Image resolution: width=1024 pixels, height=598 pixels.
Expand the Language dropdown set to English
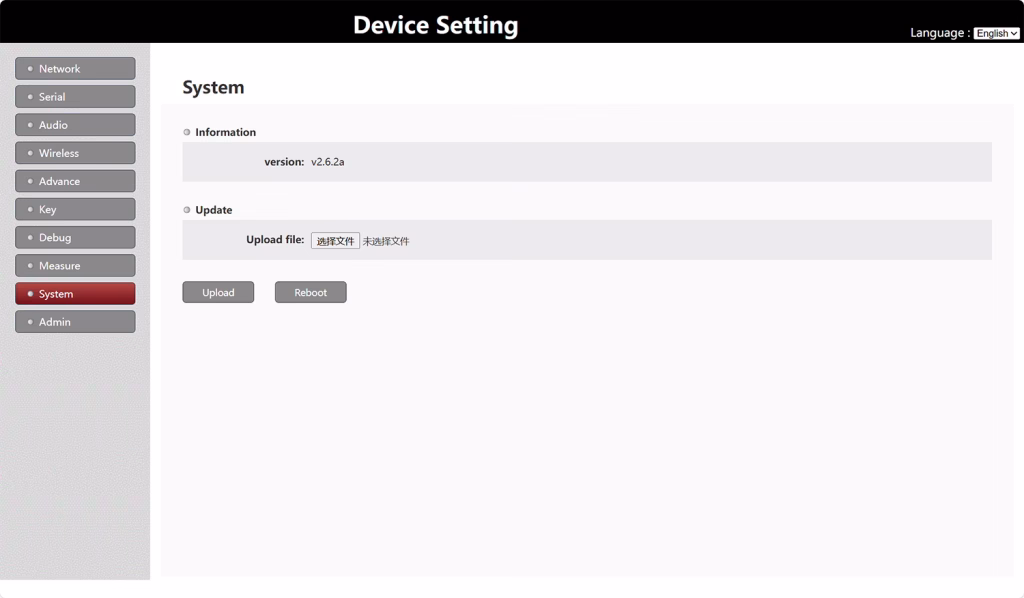pos(996,33)
